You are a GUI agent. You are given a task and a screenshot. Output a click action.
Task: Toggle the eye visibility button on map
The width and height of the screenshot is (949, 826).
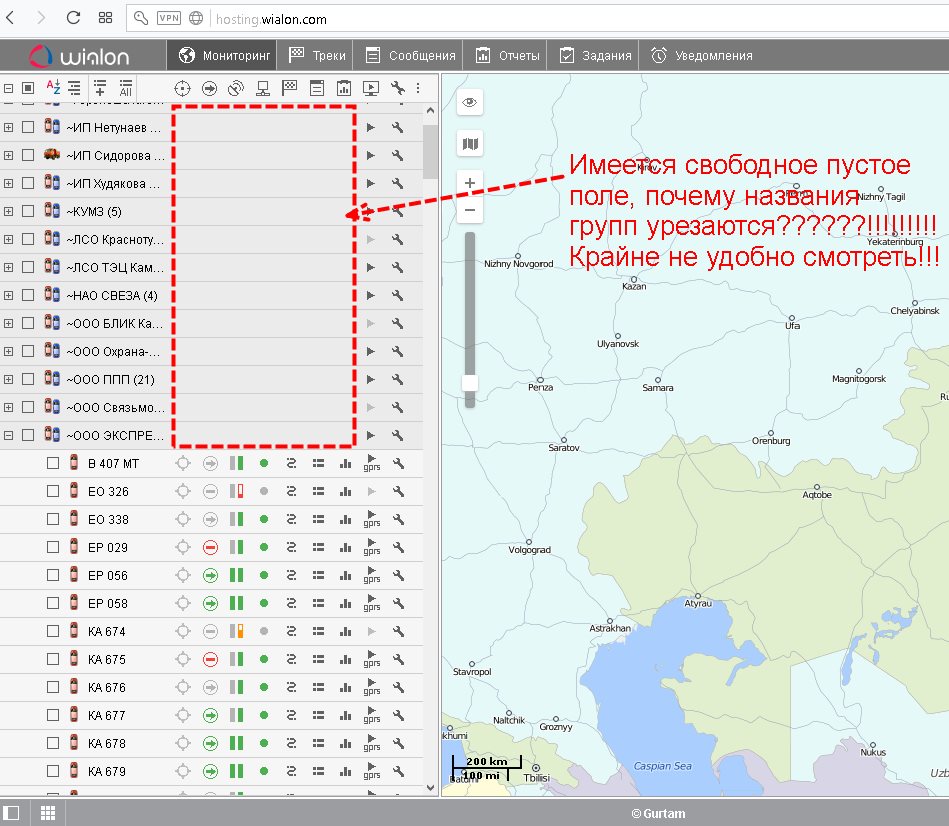point(470,103)
